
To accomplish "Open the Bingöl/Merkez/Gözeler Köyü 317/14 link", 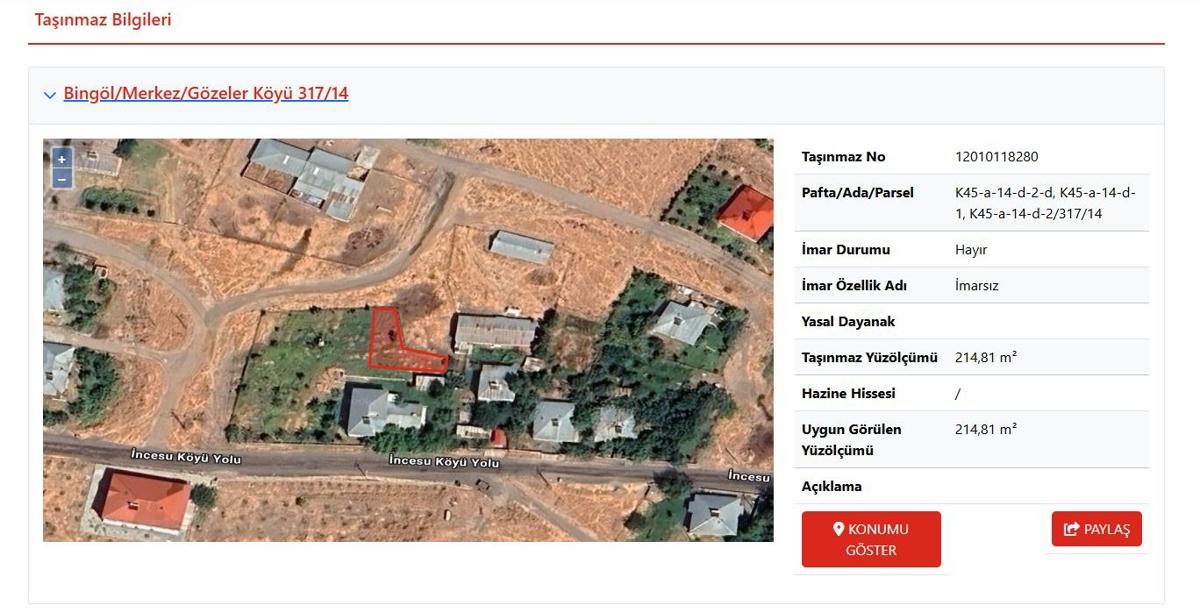I will pyautogui.click(x=206, y=94).
